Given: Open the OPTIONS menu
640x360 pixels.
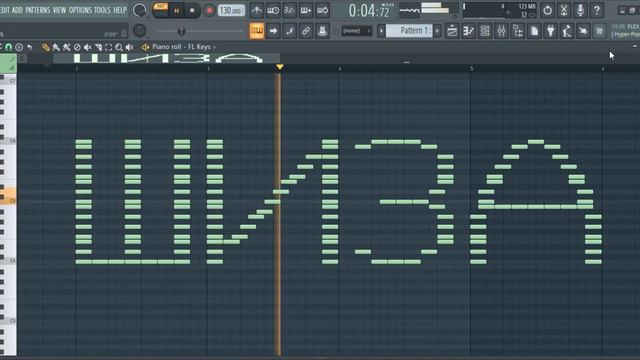Looking at the screenshot, I should point(80,10).
